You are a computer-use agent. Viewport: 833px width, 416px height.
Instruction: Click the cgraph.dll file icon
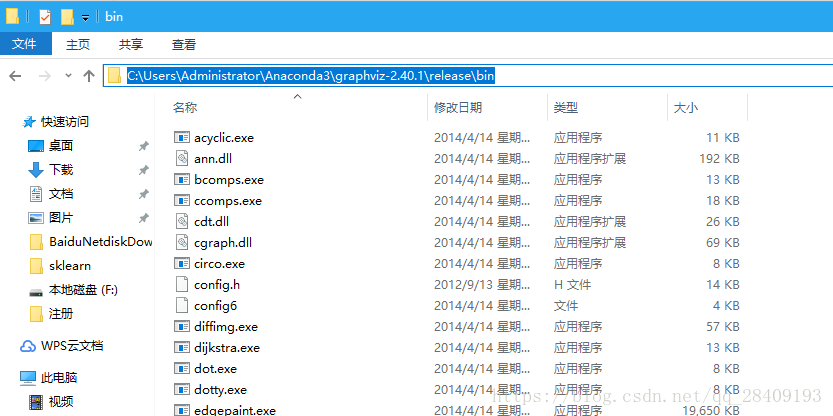tap(182, 242)
